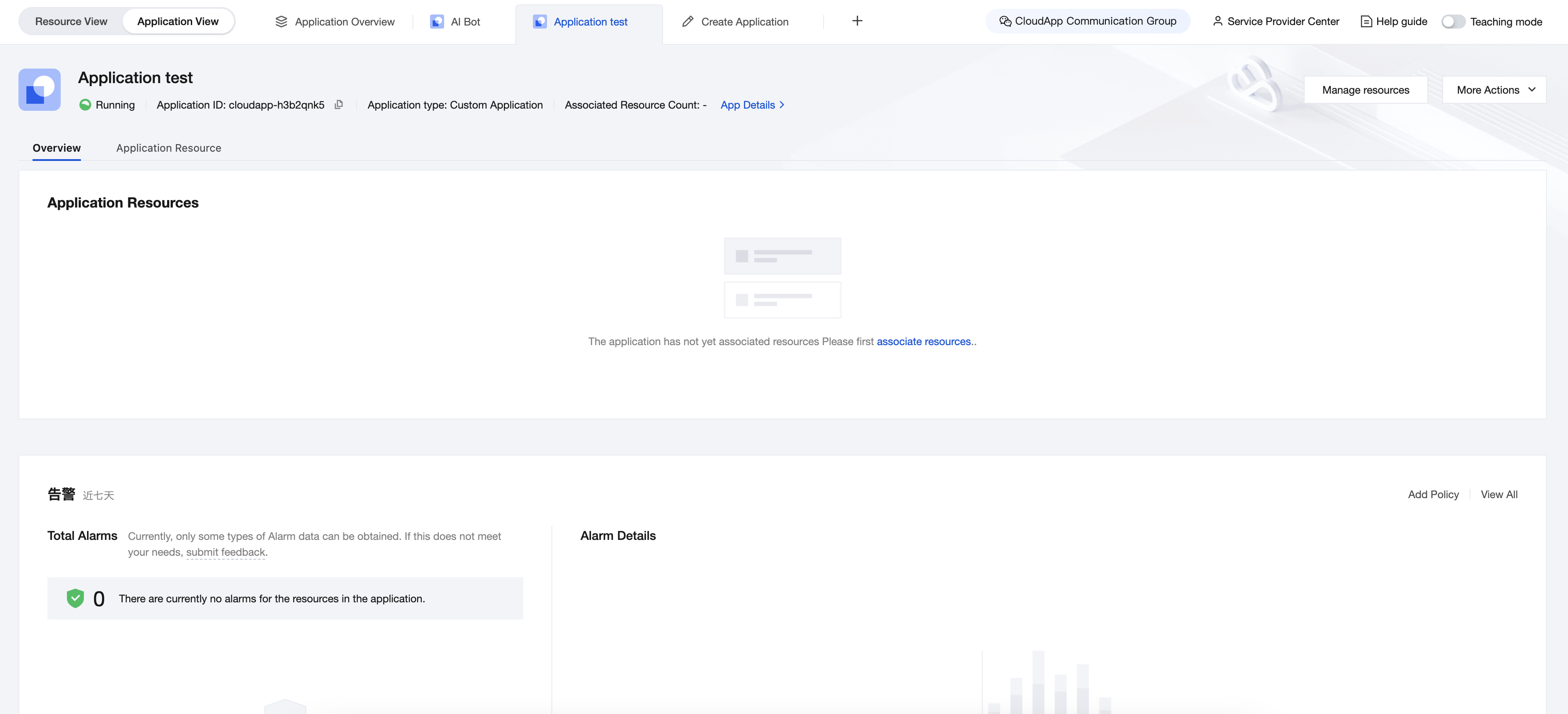Open the submit feedback link
The height and width of the screenshot is (714, 1568).
coord(225,552)
